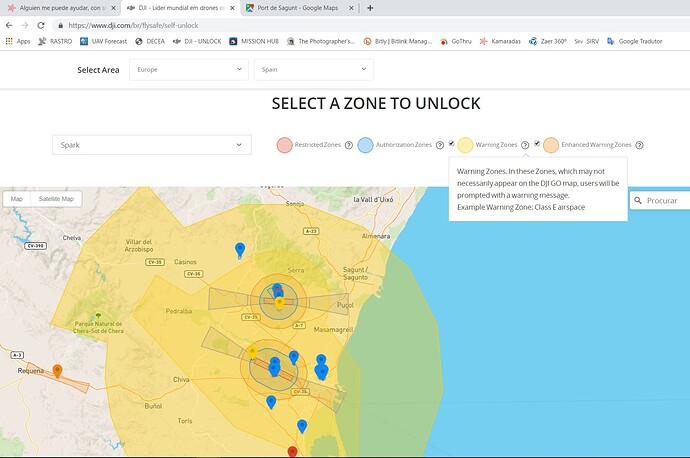Click the 'Villar del Arzobispo' map label
The image size is (690, 458).
click(x=139, y=245)
